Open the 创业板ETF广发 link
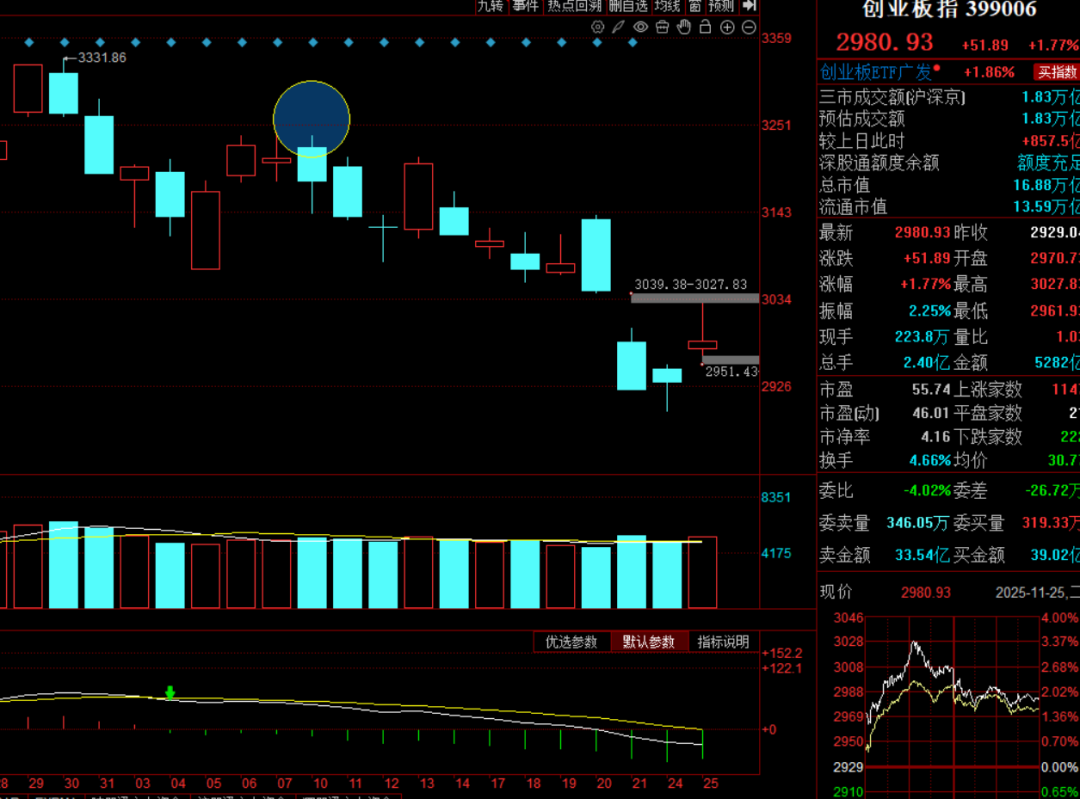 (x=876, y=72)
